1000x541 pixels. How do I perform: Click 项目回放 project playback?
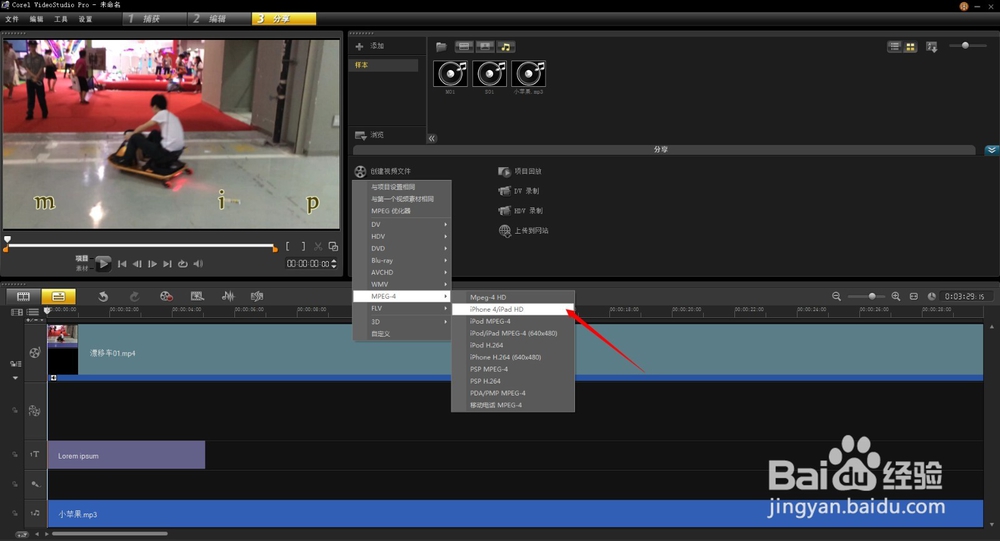tap(520, 171)
